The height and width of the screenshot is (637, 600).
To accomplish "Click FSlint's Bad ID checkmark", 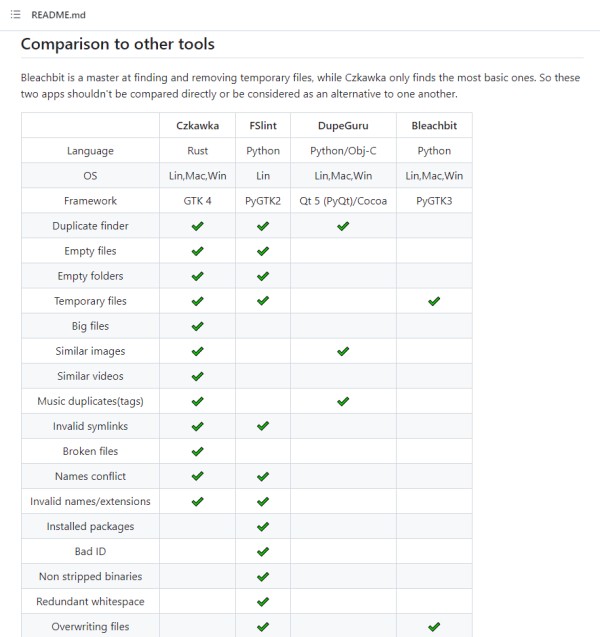I will 263,551.
